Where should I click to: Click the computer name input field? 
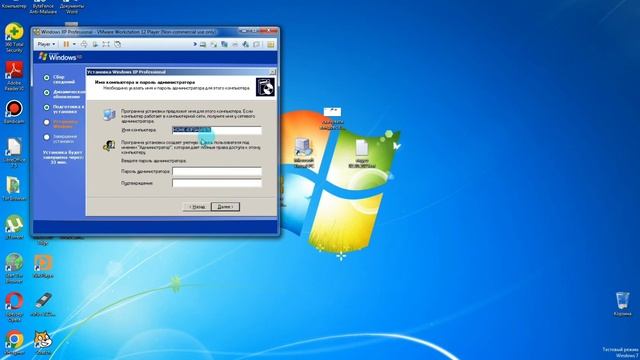[217, 130]
